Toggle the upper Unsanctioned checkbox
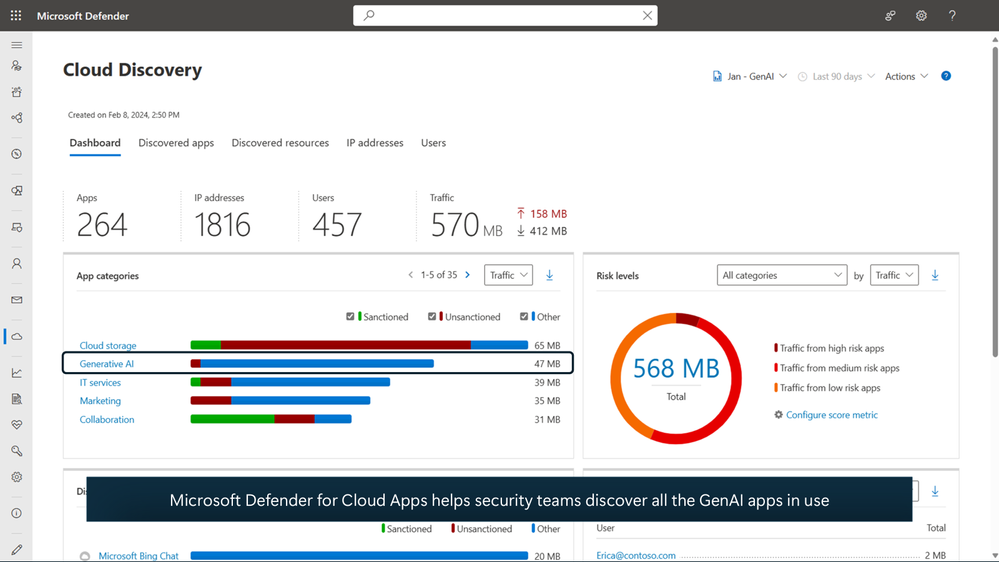This screenshot has height=562, width=999. [x=432, y=317]
